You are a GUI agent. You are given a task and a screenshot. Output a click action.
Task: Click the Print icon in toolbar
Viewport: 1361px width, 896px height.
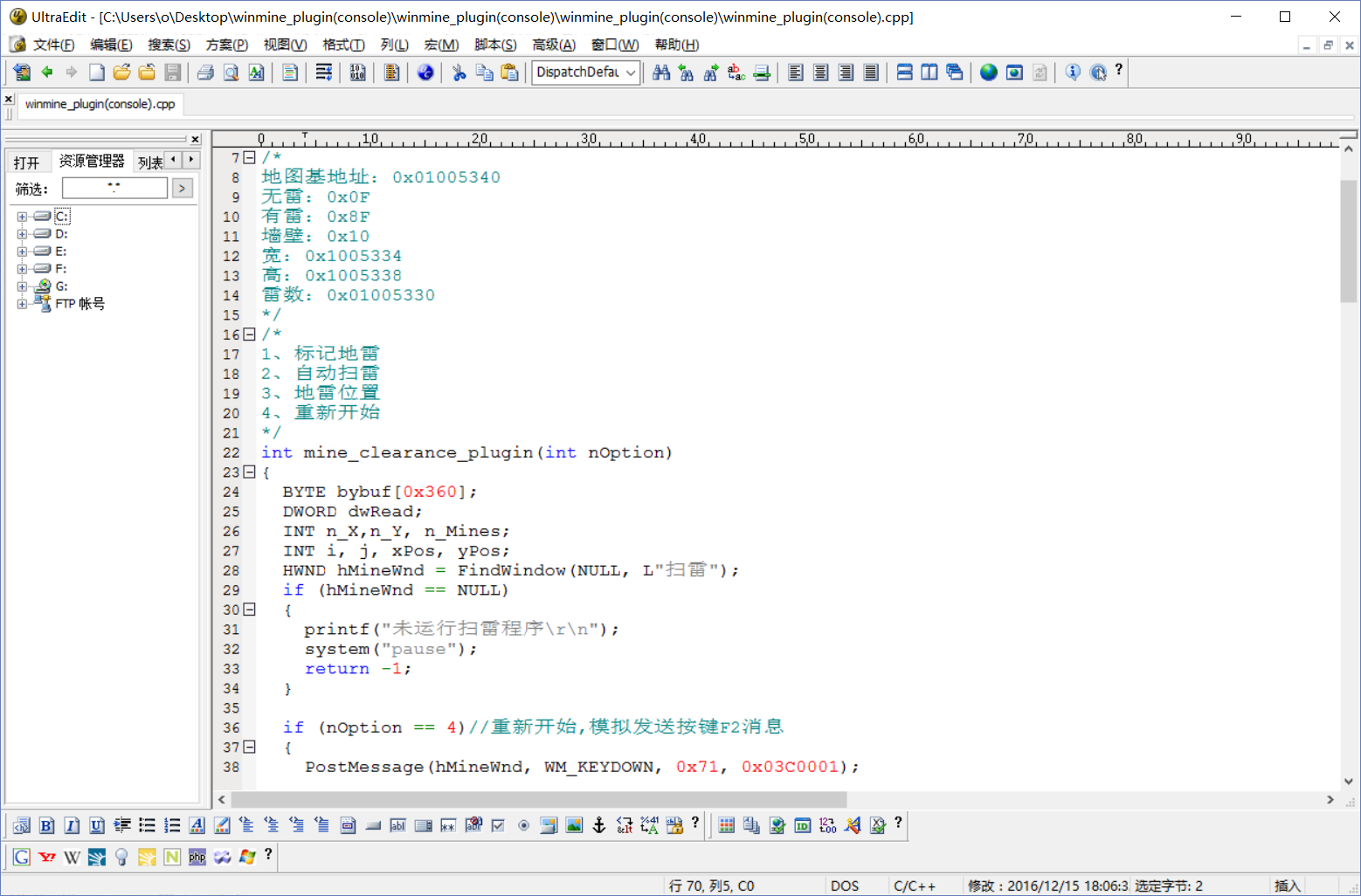pyautogui.click(x=205, y=72)
